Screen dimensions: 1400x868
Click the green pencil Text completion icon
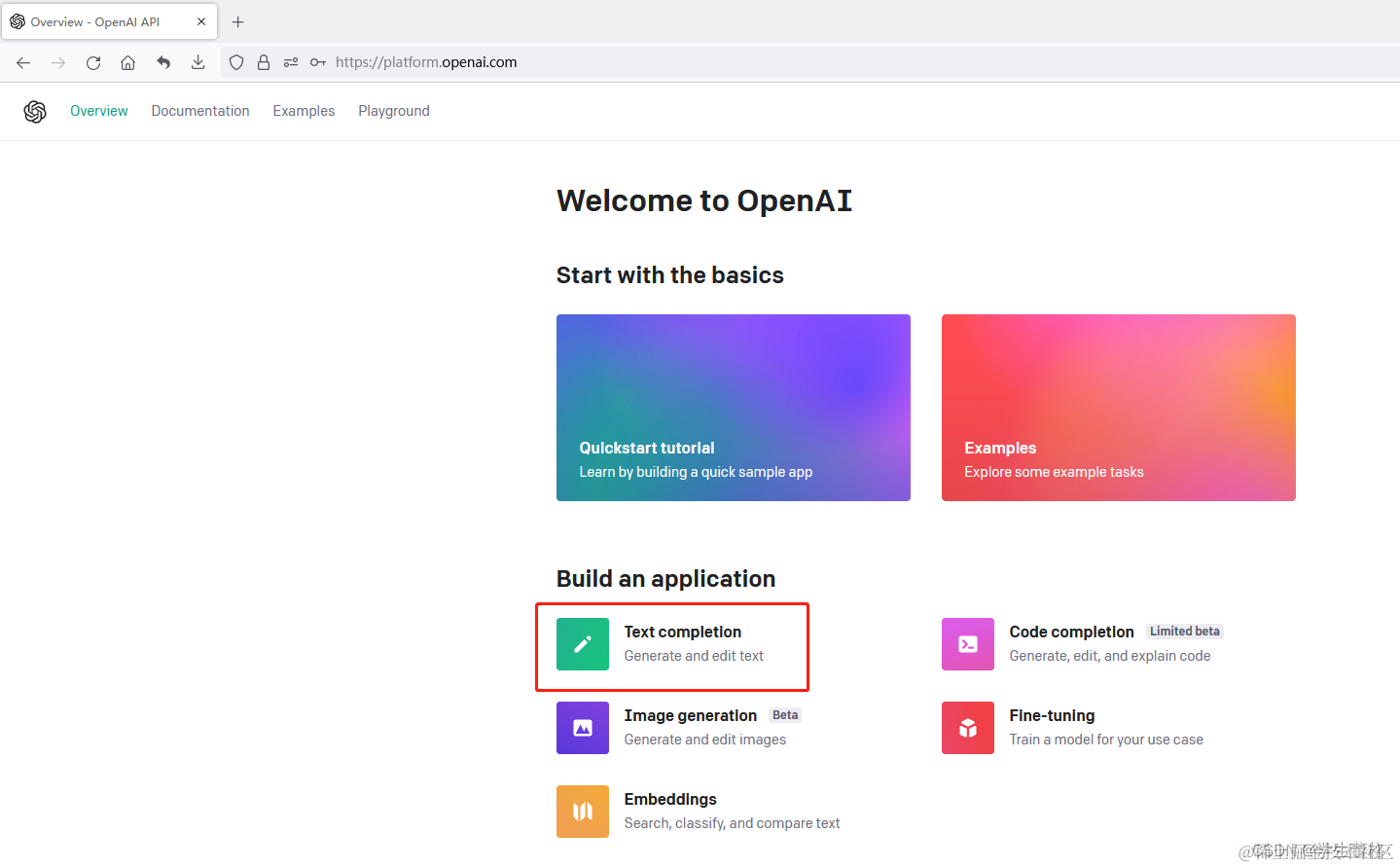click(583, 644)
